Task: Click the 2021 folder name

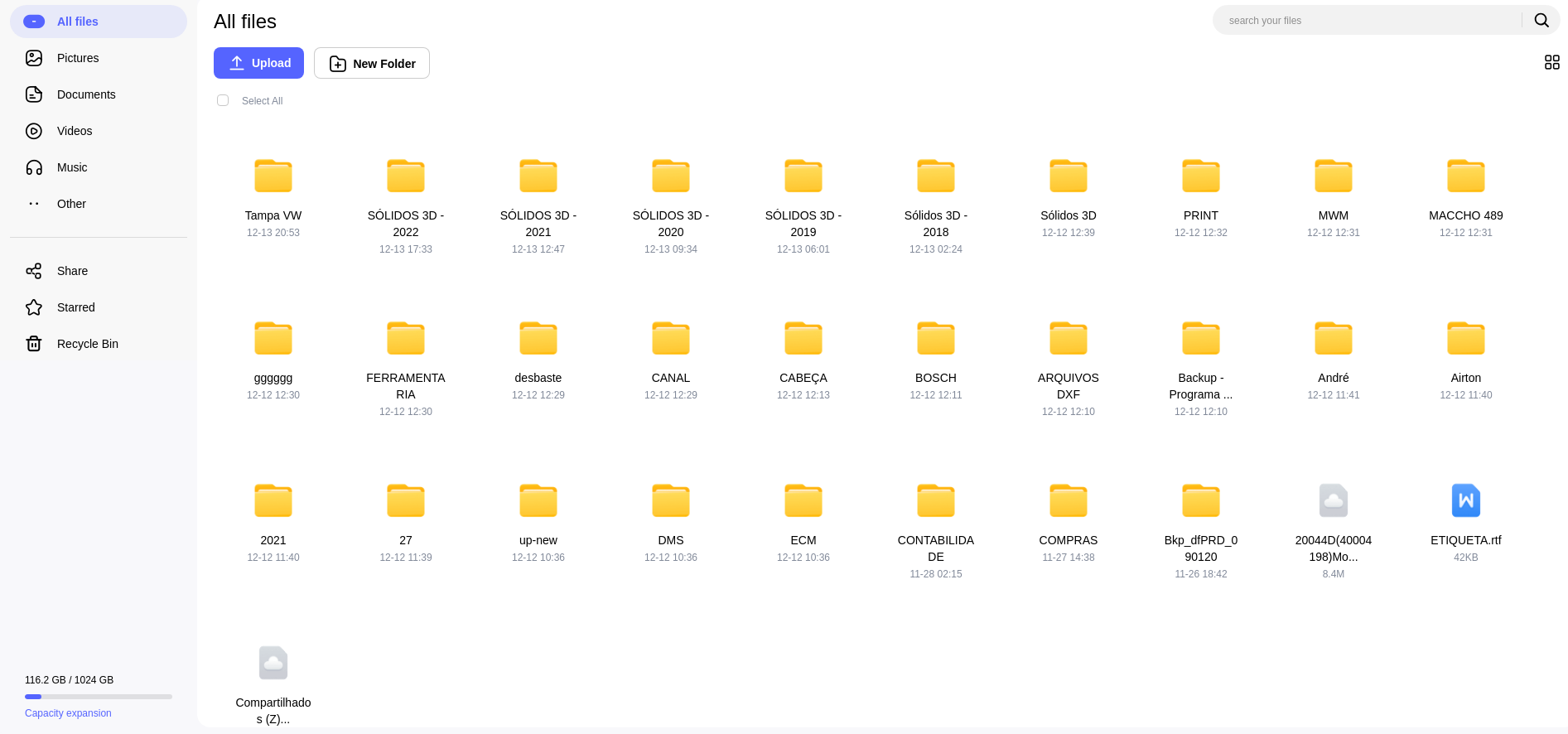Action: coord(273,540)
